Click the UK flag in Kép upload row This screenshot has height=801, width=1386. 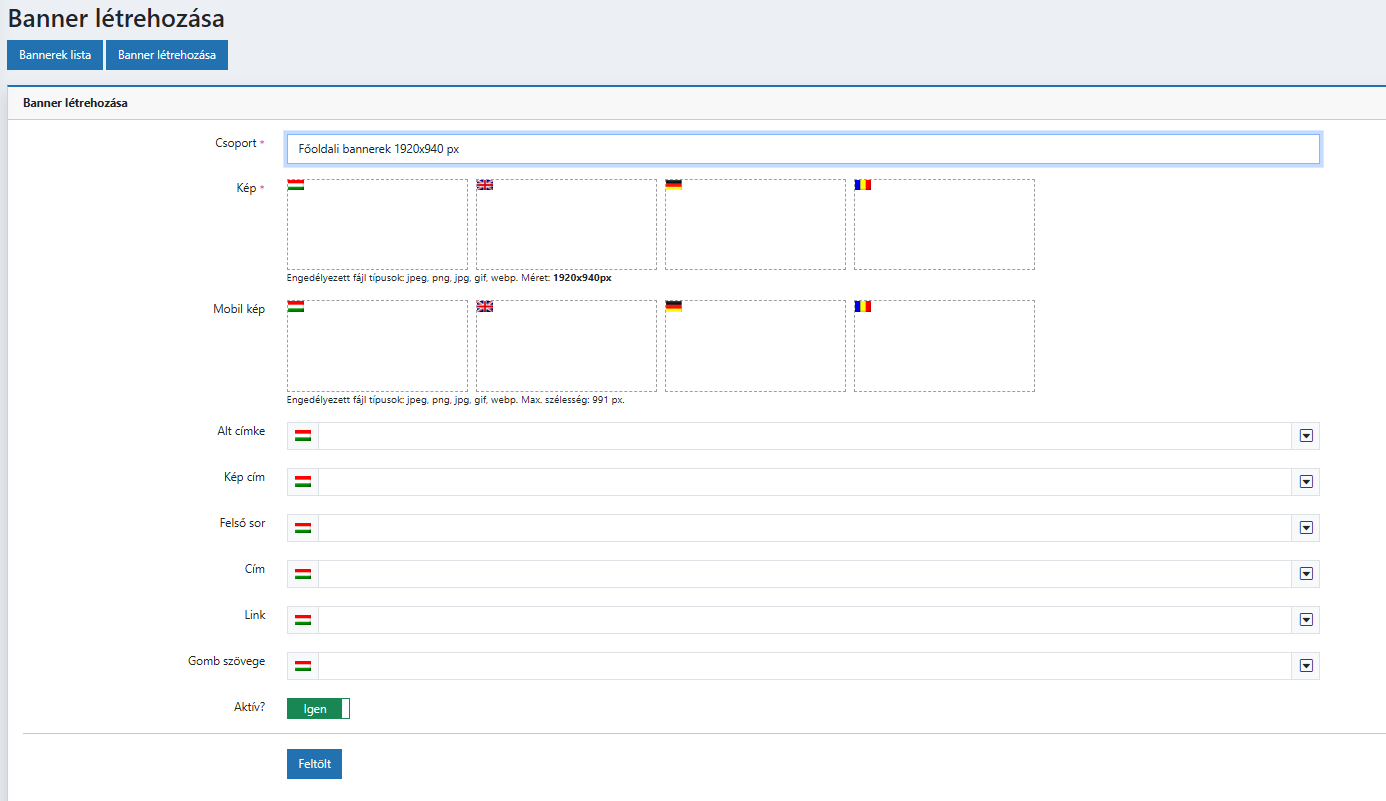pyautogui.click(x=485, y=185)
